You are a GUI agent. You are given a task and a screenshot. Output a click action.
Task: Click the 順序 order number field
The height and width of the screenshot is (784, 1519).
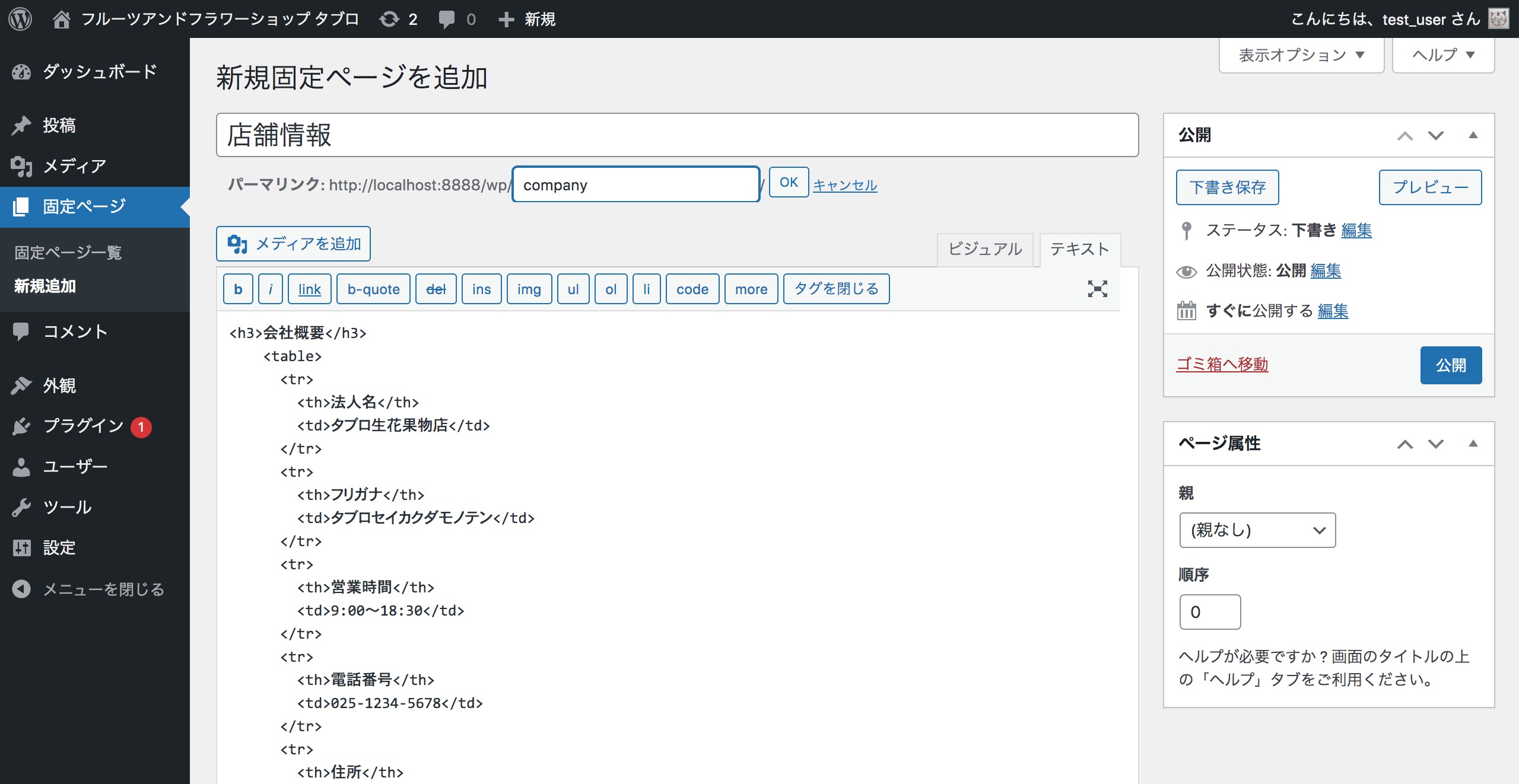tap(1209, 611)
